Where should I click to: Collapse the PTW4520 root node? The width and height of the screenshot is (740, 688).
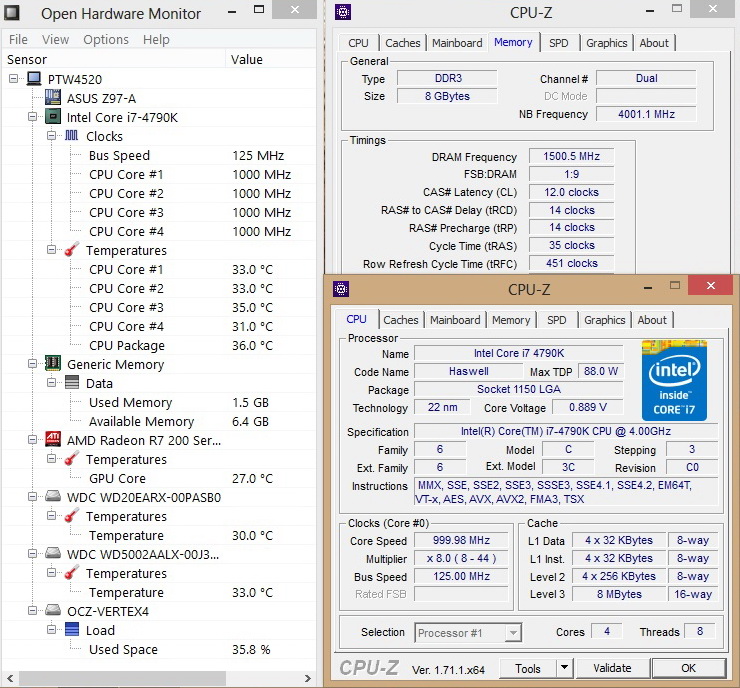pos(13,78)
